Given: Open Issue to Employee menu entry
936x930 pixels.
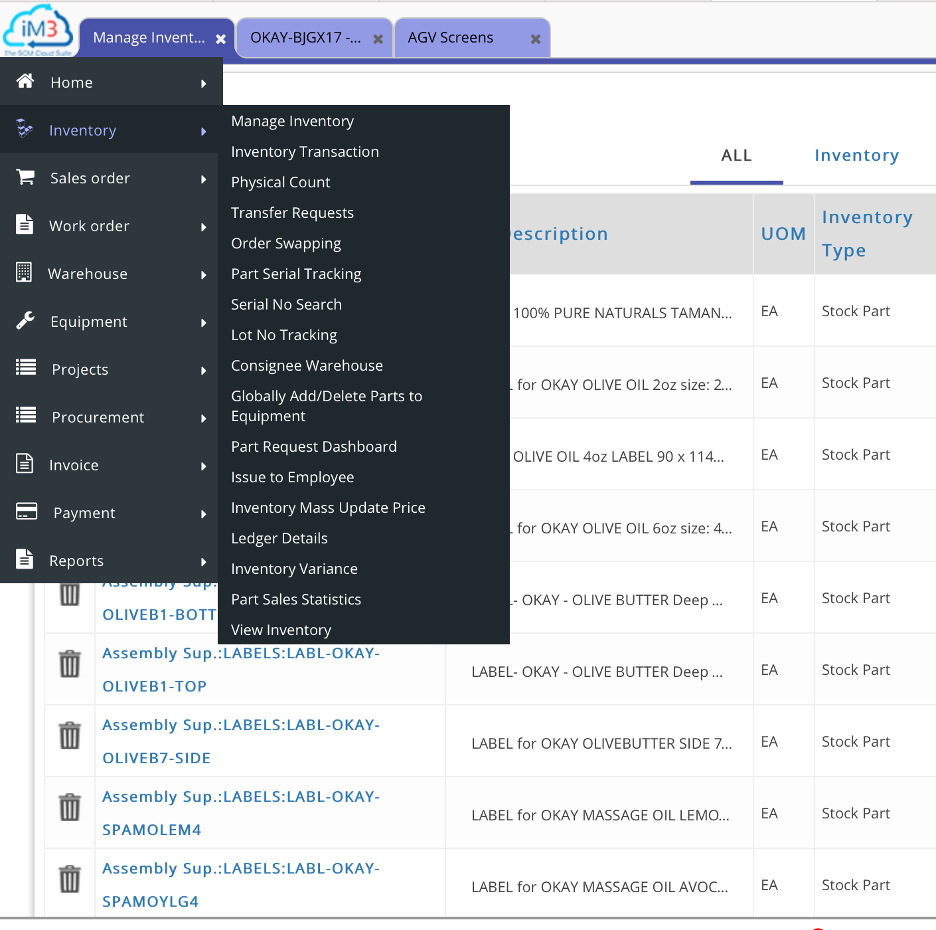Looking at the screenshot, I should click(292, 478).
